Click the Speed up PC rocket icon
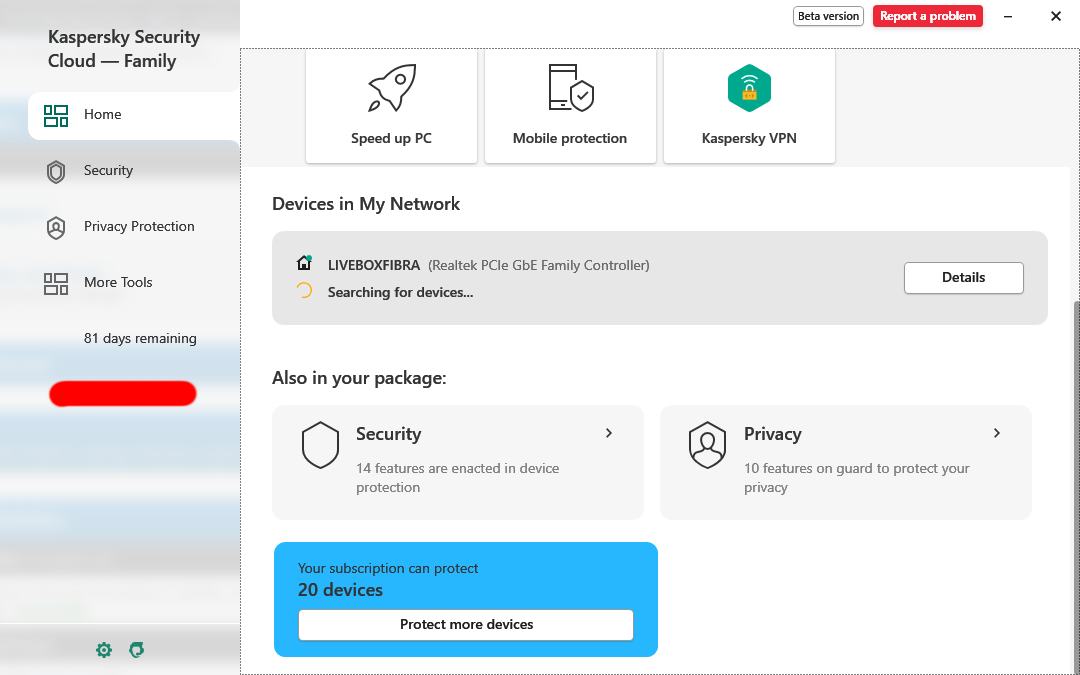This screenshot has width=1080, height=675. coord(391,89)
